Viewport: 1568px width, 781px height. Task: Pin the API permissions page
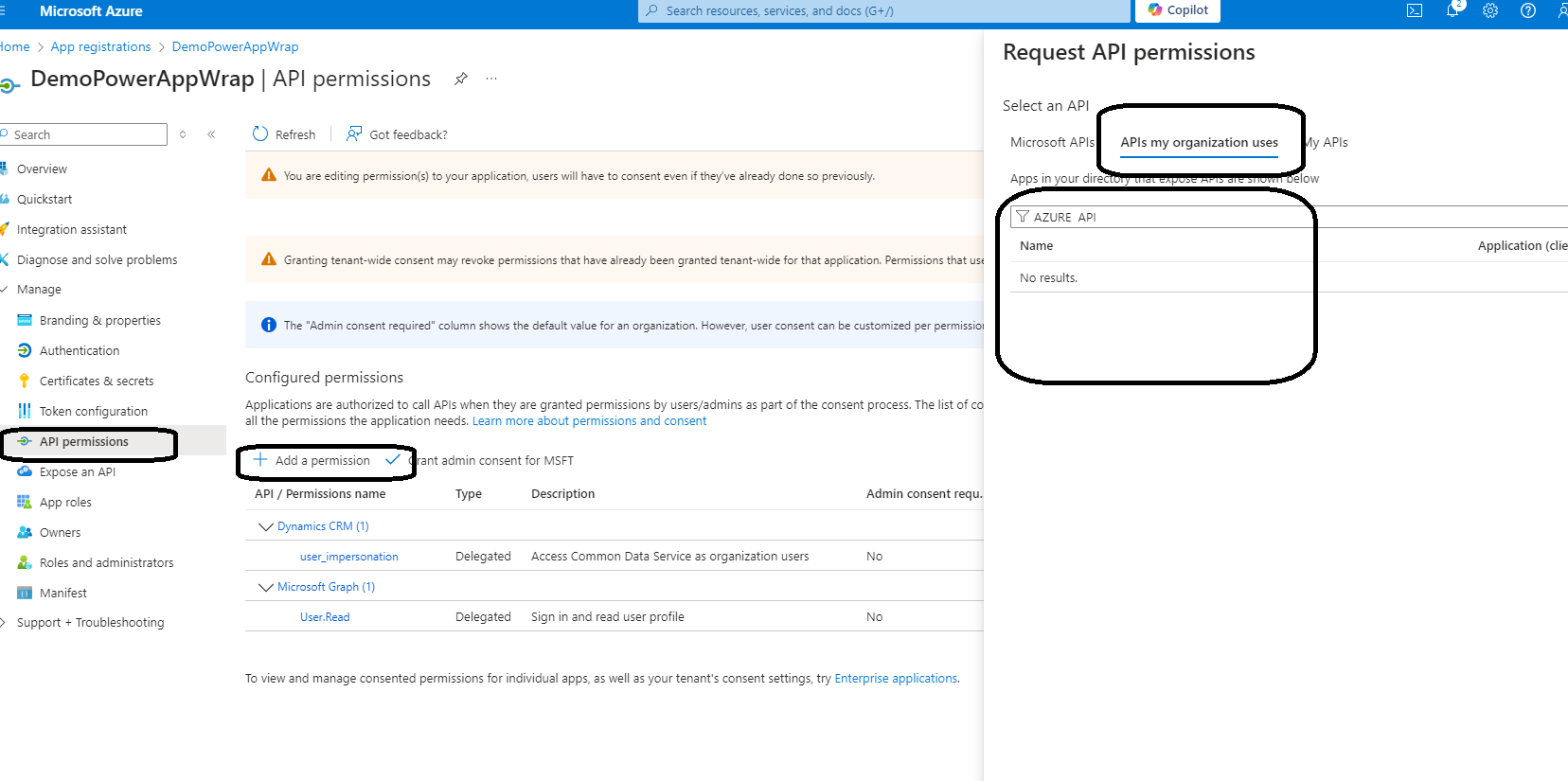[461, 79]
